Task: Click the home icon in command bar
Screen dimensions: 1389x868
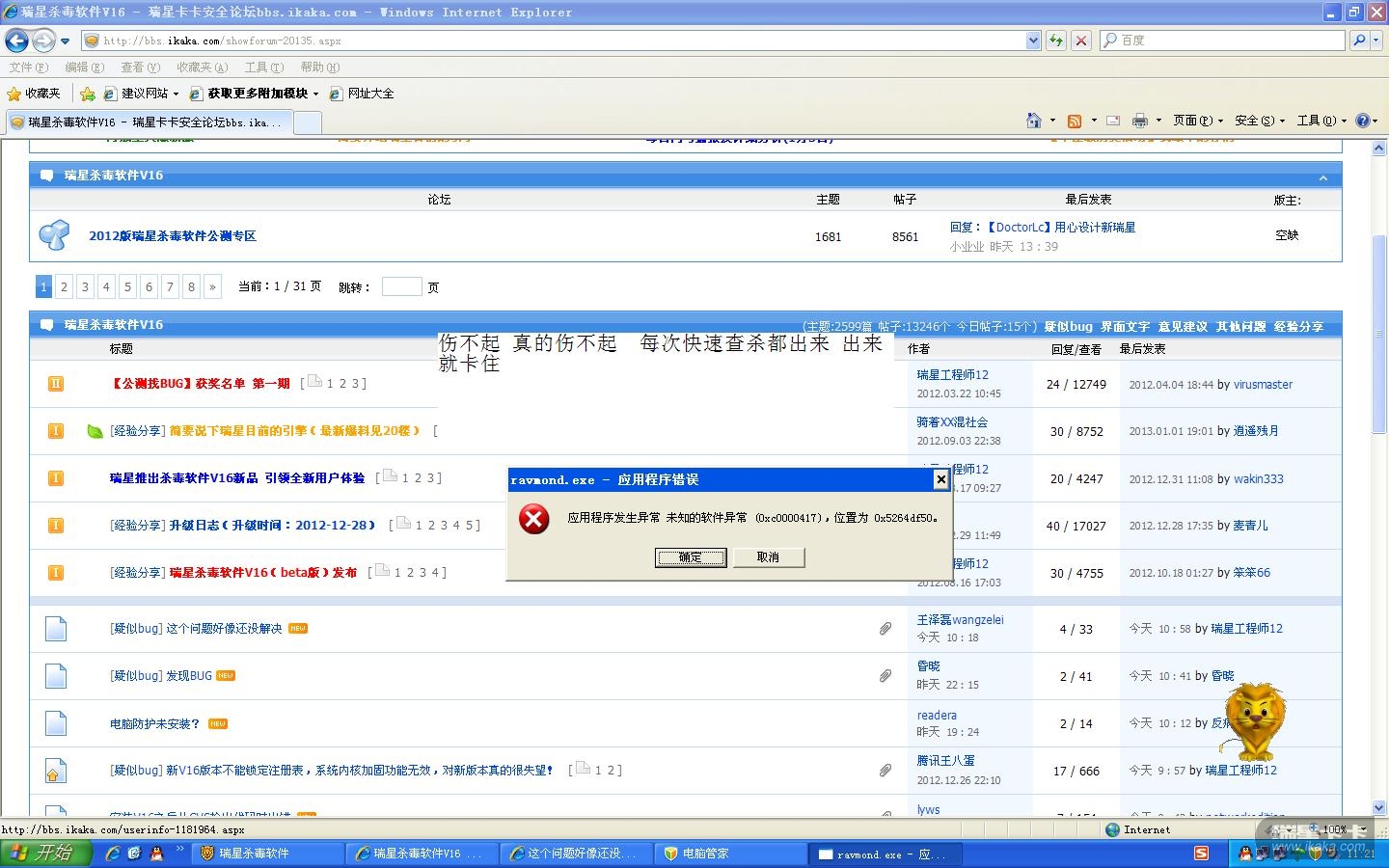Action: [x=1034, y=121]
